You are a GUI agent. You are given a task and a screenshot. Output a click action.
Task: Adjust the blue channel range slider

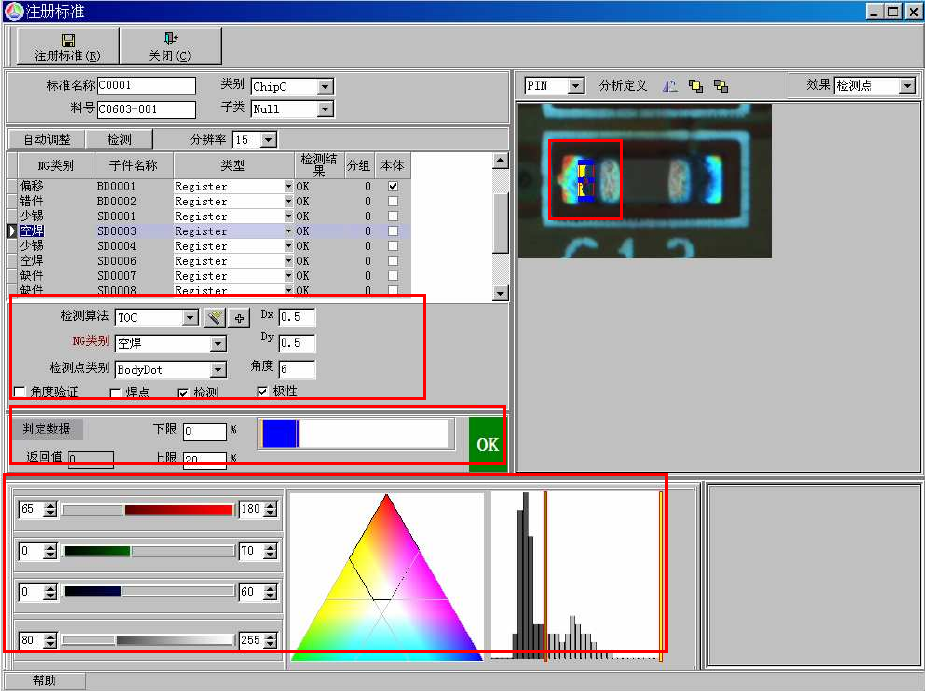pos(148,591)
